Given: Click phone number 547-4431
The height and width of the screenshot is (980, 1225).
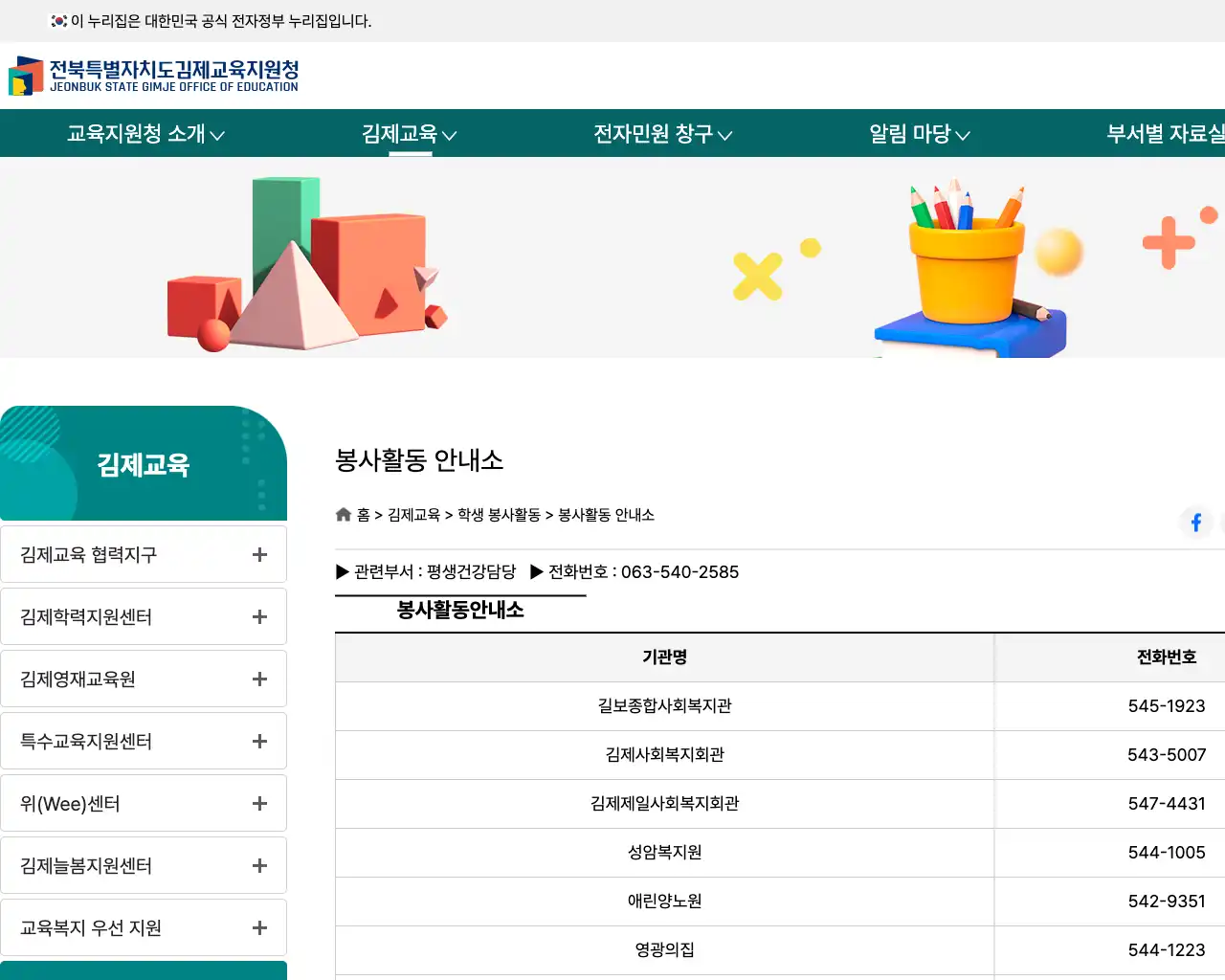Looking at the screenshot, I should click(1167, 804).
